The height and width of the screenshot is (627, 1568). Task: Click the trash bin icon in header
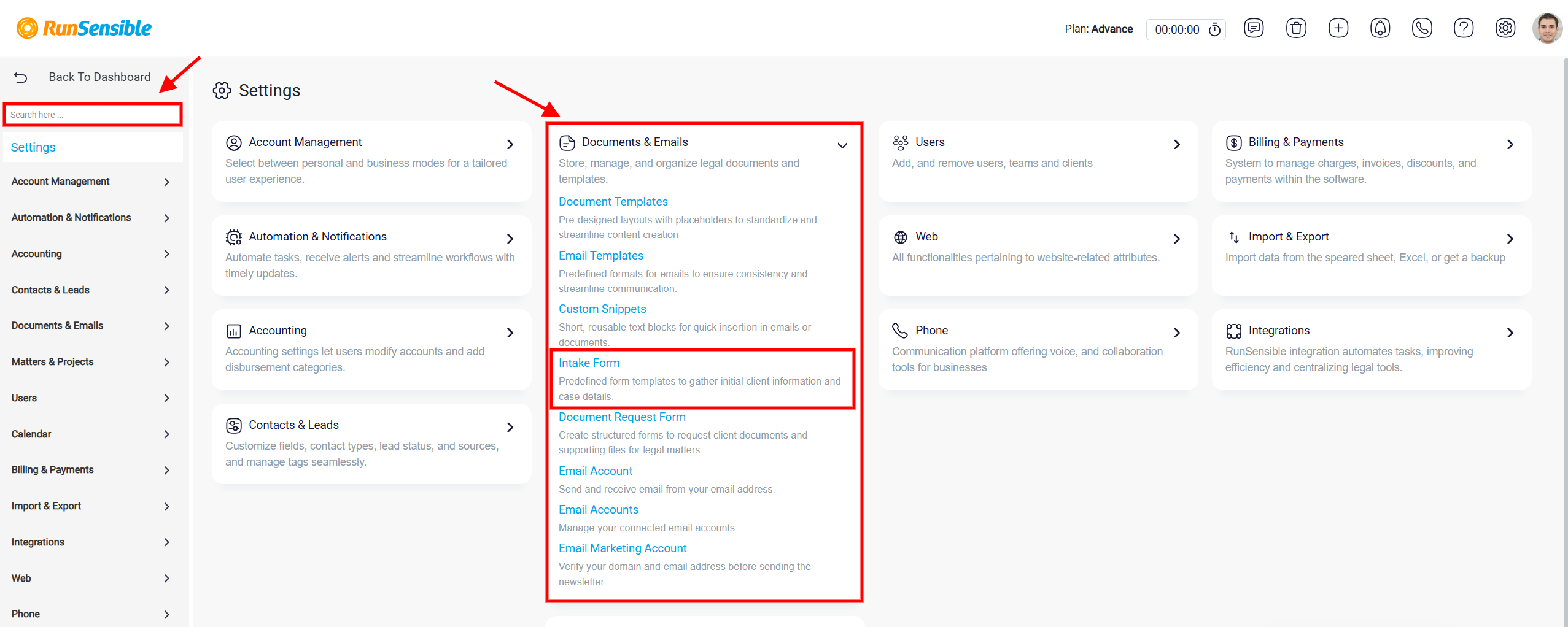pos(1295,28)
